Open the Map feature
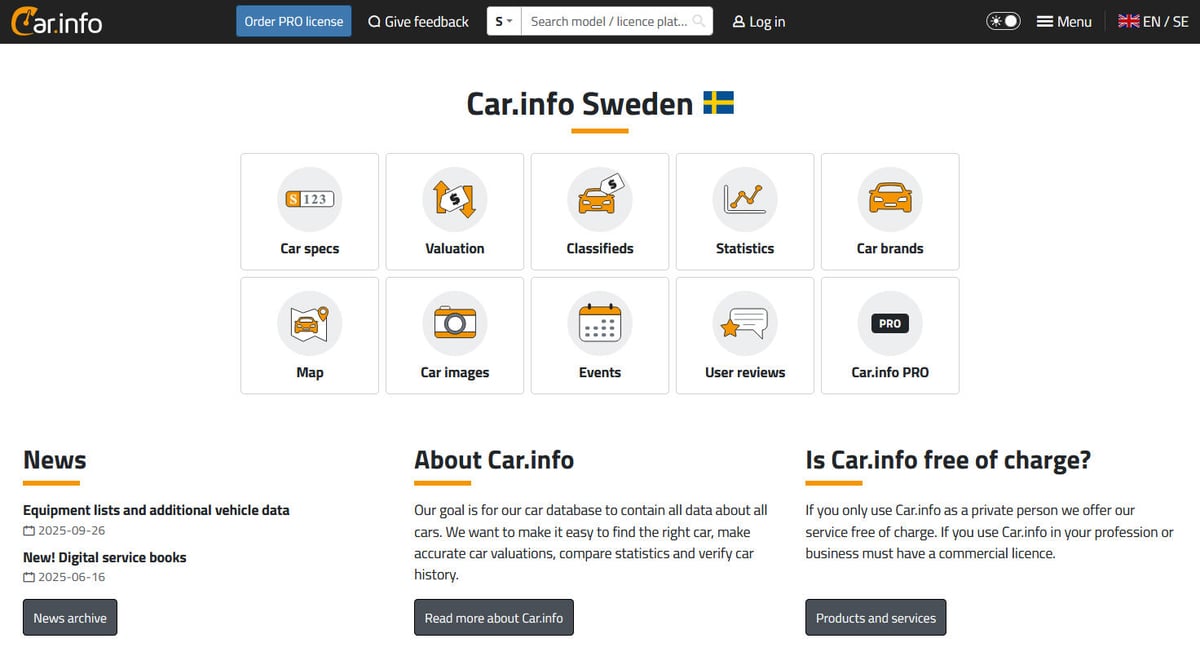The height and width of the screenshot is (668, 1200). click(x=309, y=335)
